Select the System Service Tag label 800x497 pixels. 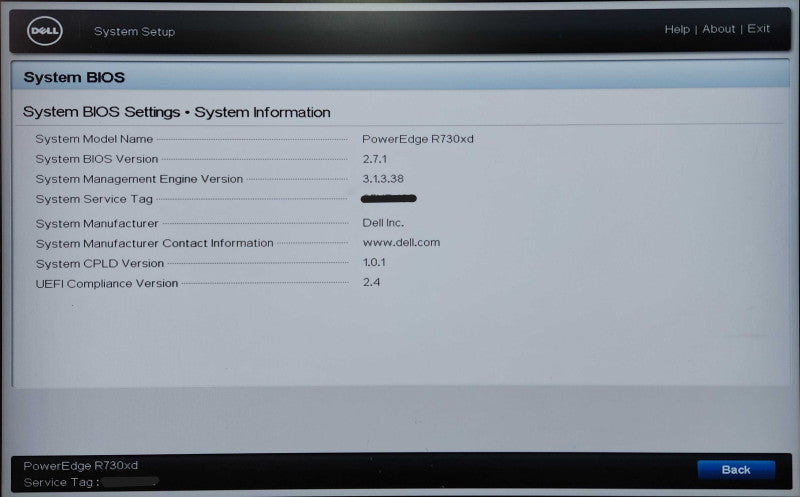94,199
